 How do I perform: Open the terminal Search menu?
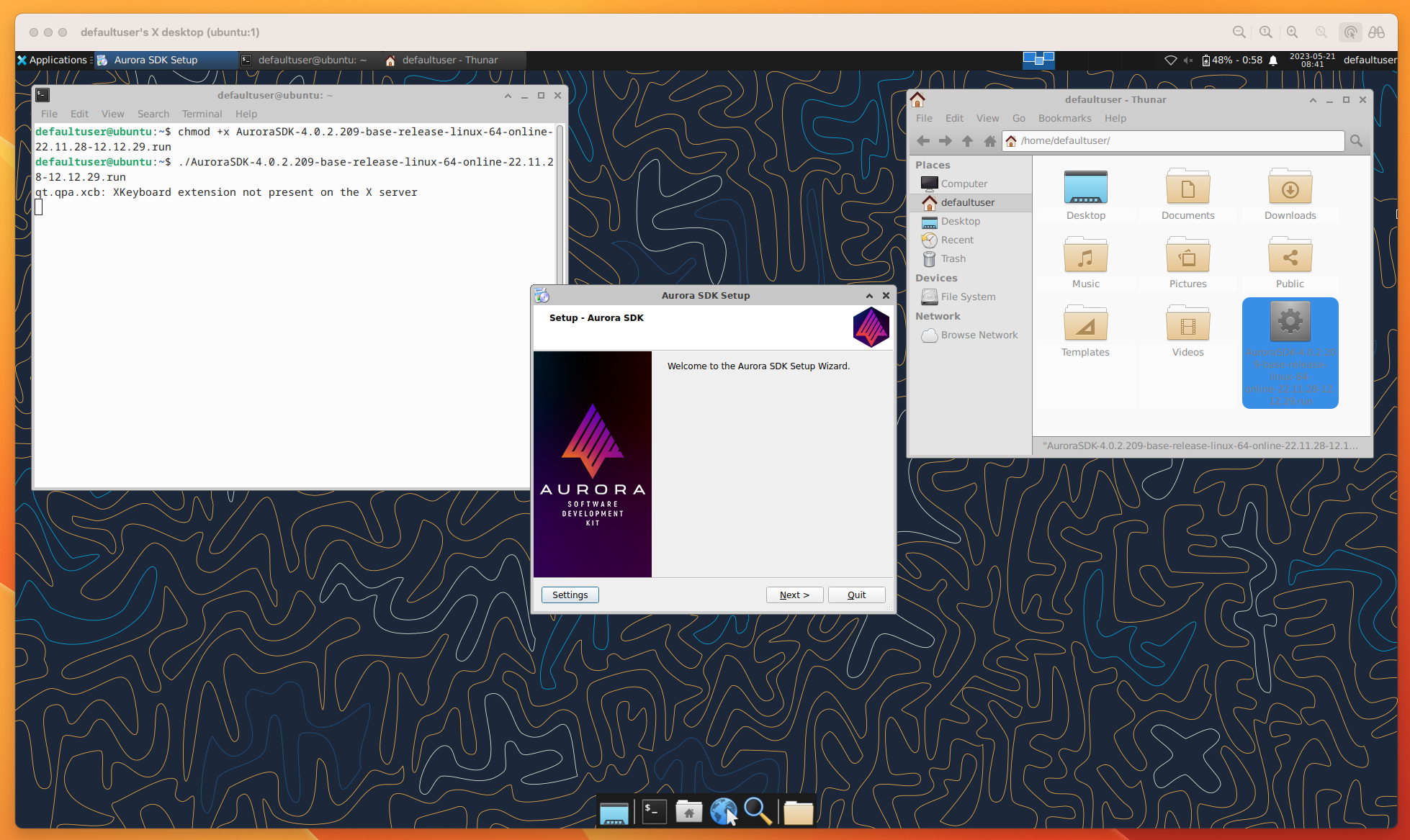pyautogui.click(x=153, y=114)
